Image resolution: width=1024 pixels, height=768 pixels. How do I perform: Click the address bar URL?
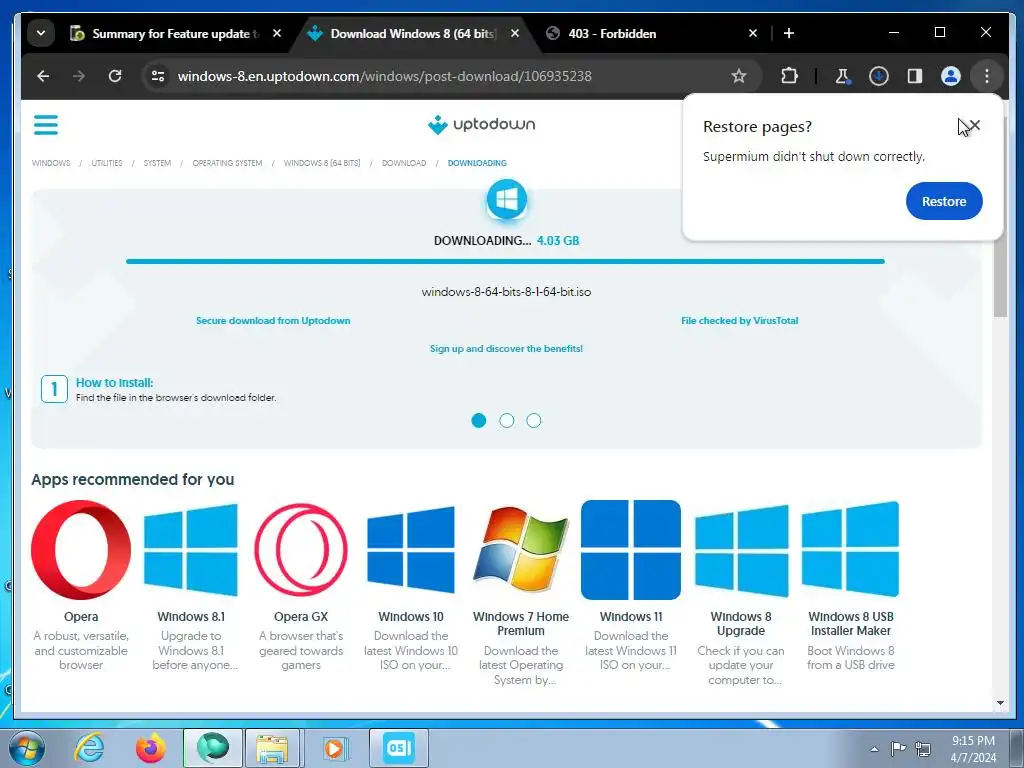click(x=385, y=76)
